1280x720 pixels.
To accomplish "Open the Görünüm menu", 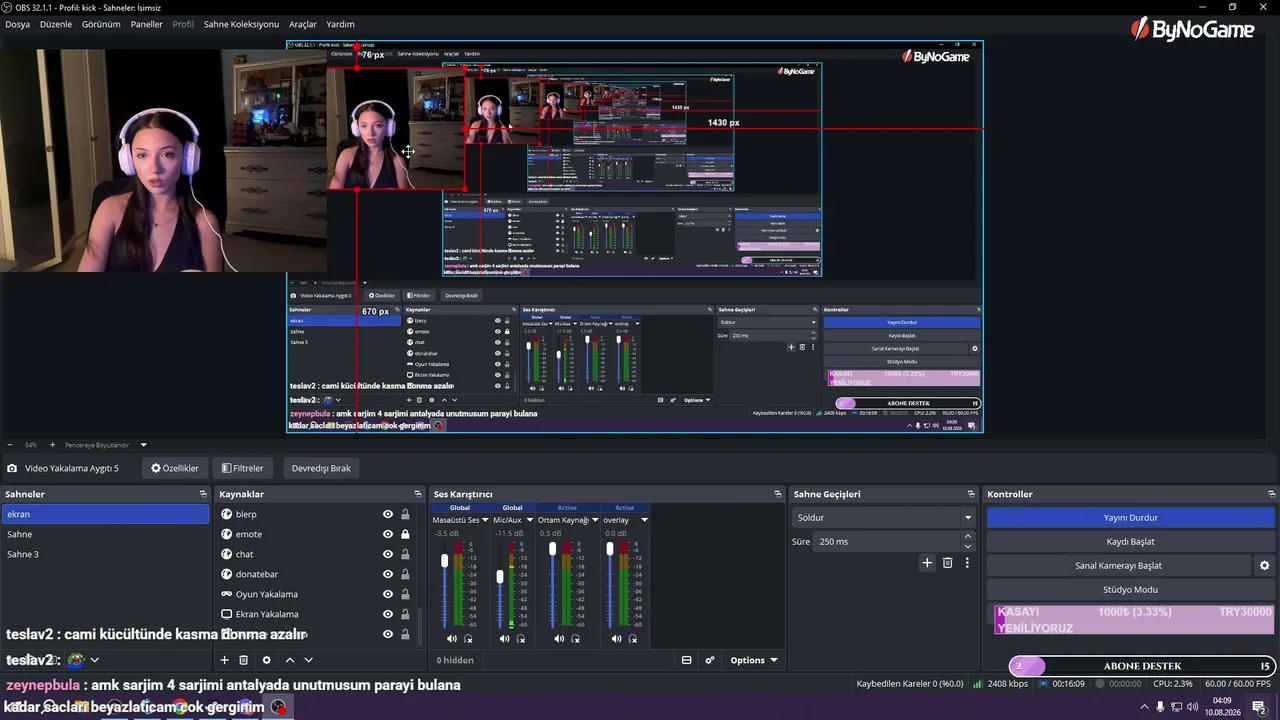I will tap(101, 24).
